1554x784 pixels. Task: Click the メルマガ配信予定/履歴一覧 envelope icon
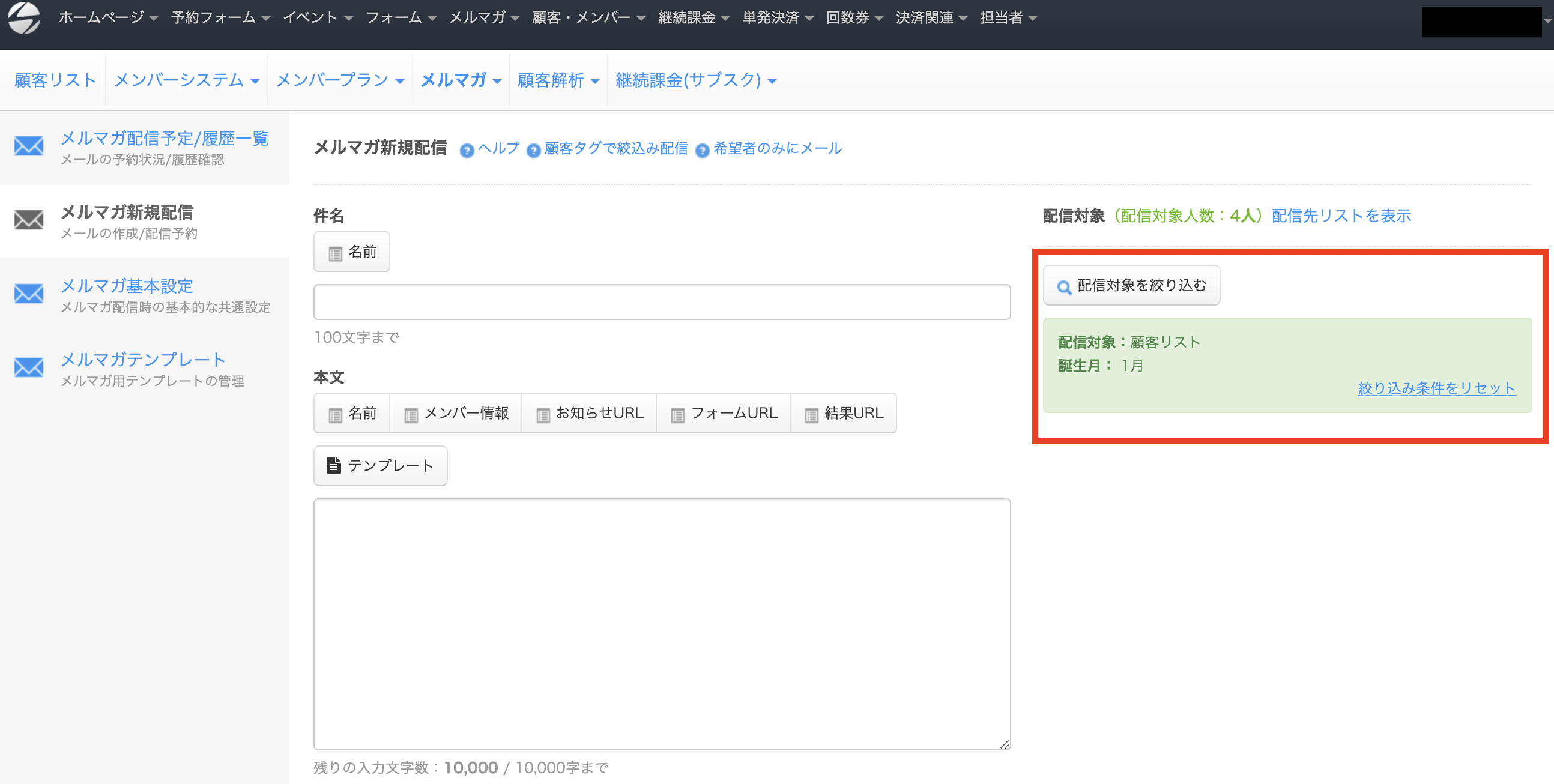pos(29,146)
